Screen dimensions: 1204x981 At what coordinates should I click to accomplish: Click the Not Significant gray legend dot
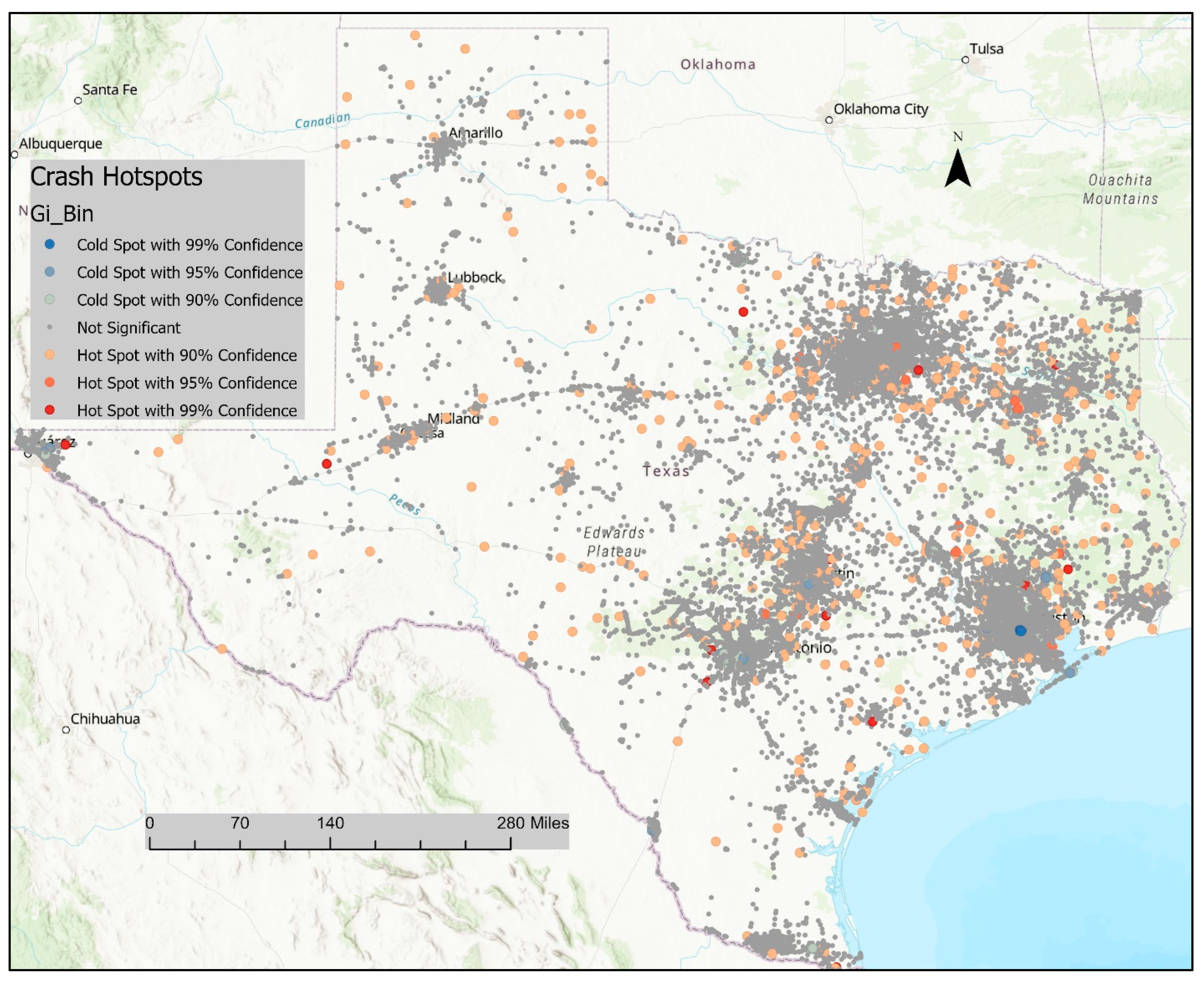[50, 327]
